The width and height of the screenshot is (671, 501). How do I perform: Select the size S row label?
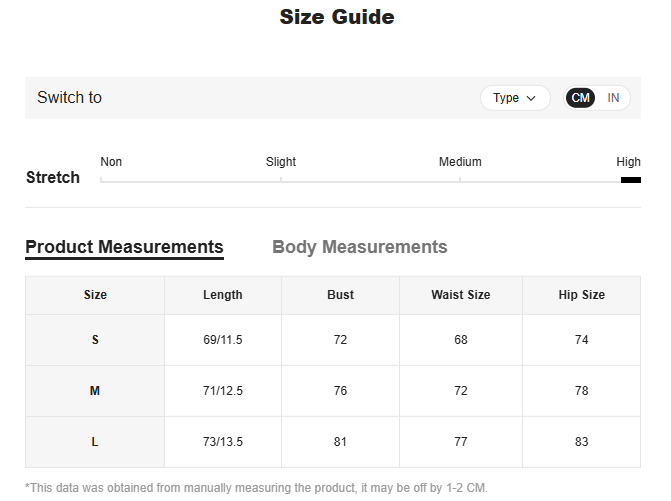coord(95,340)
